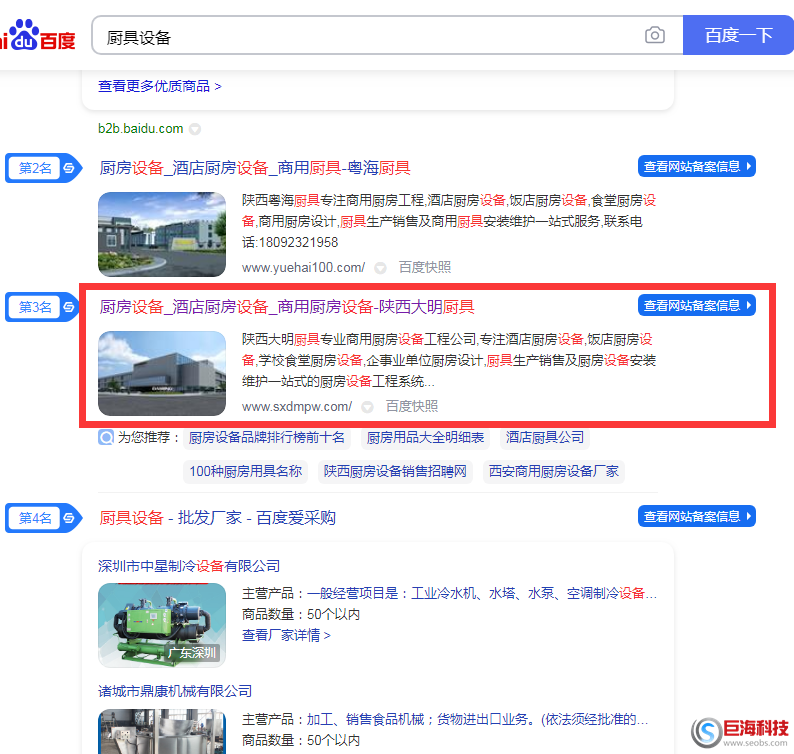Open dropdown arrow next to b2b.baidu.com
Screen dimensions: 794x754
196,129
